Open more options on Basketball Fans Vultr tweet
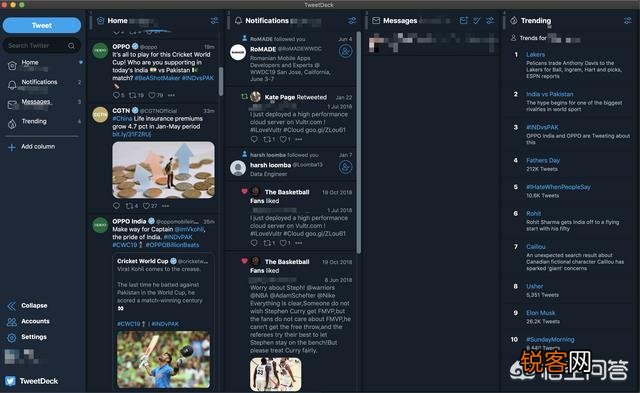The width and height of the screenshot is (640, 393). 299,243
